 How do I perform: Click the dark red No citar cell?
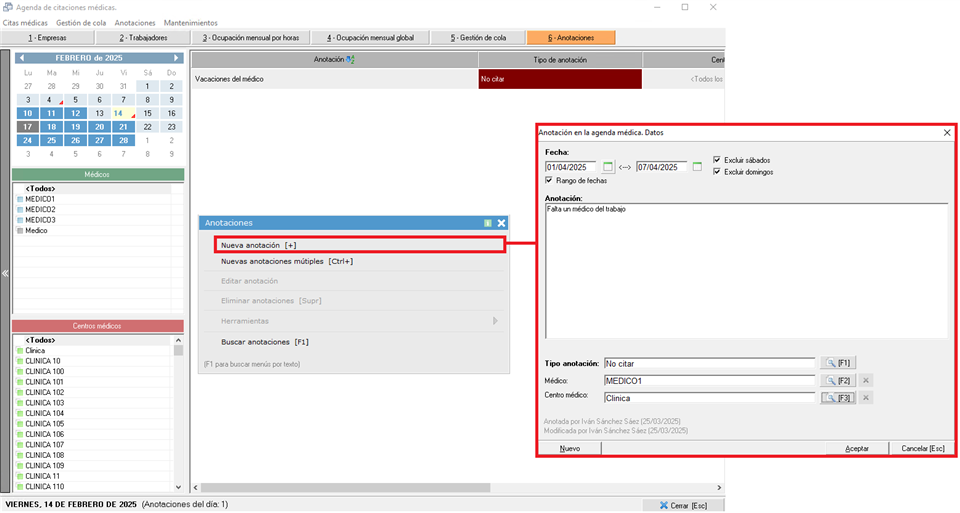pos(559,78)
